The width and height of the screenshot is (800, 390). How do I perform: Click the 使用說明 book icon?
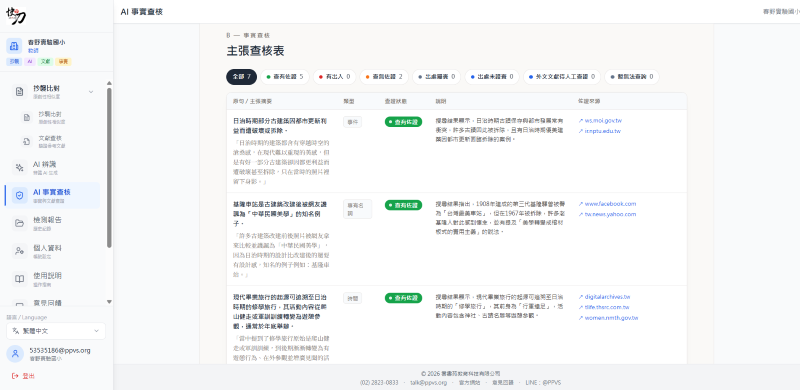pos(19,279)
